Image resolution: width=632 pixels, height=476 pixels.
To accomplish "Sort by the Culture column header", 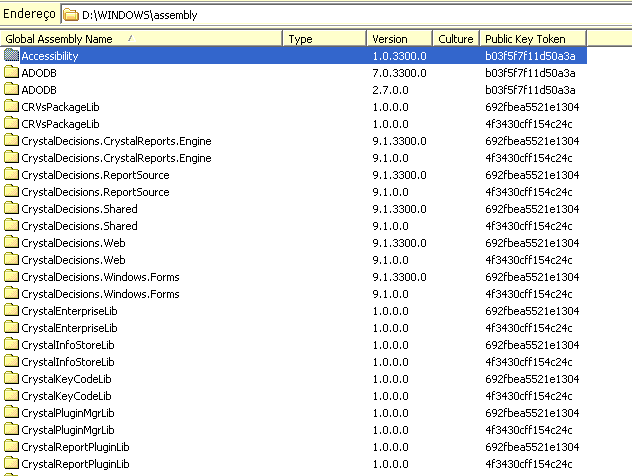I will click(x=456, y=39).
